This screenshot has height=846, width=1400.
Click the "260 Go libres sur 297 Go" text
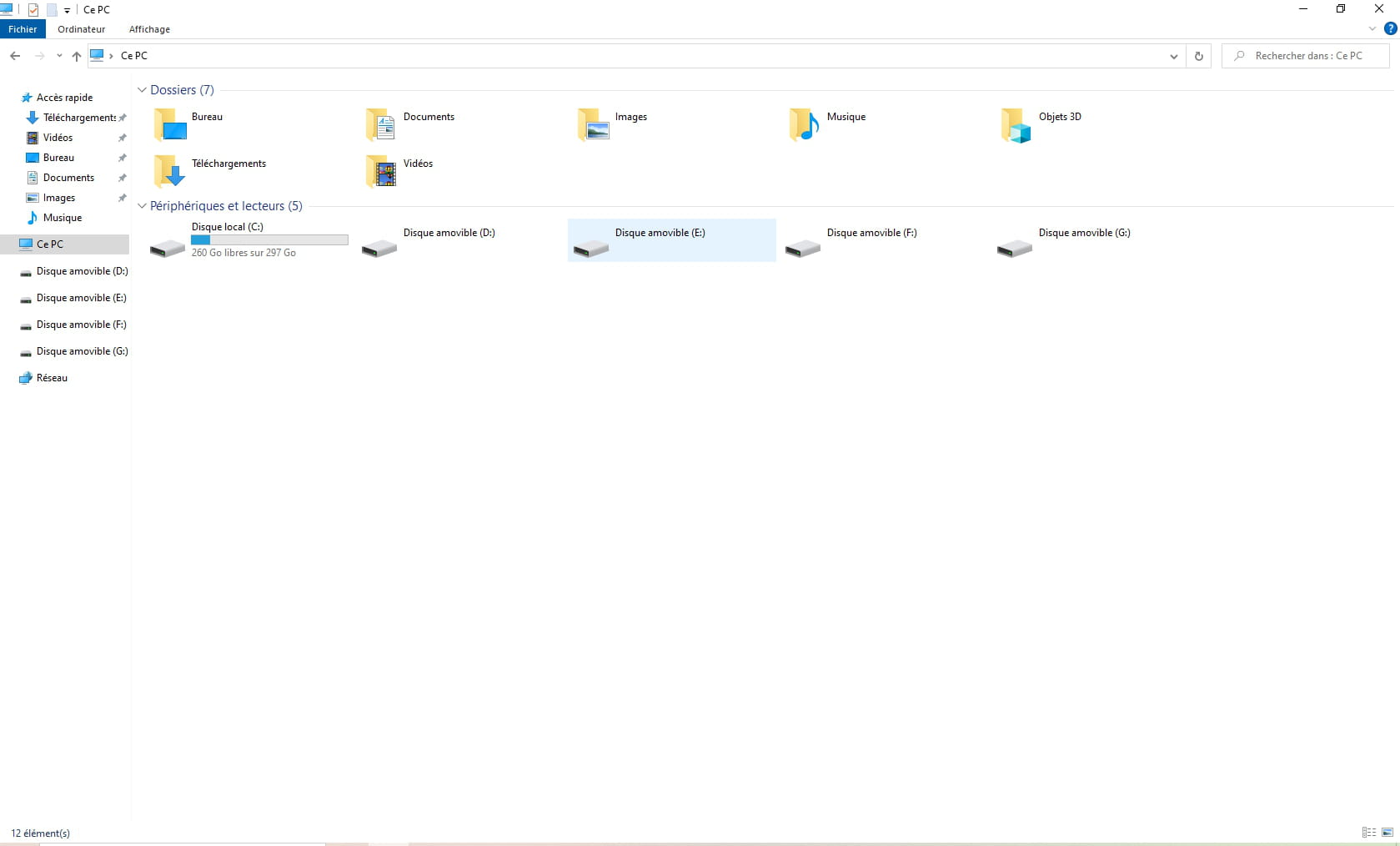[x=243, y=253]
